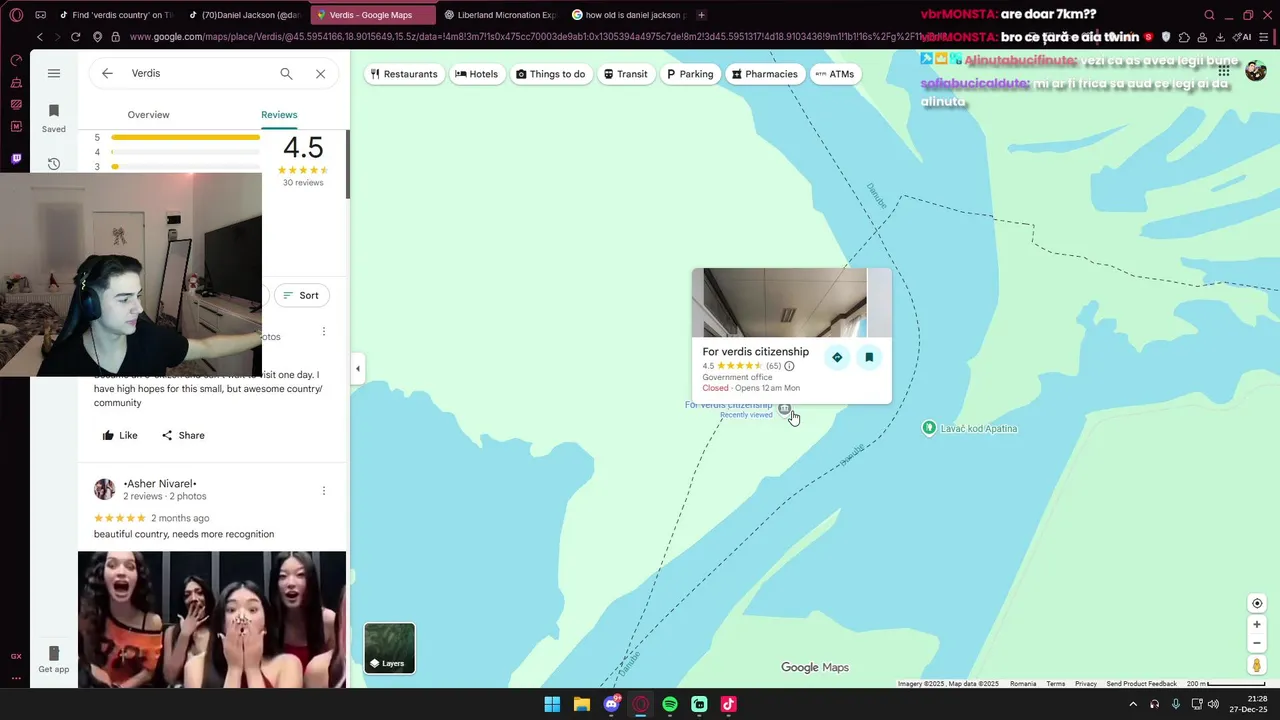This screenshot has width=1280, height=720.
Task: Click For verdis citizenship title on card
Action: [755, 352]
